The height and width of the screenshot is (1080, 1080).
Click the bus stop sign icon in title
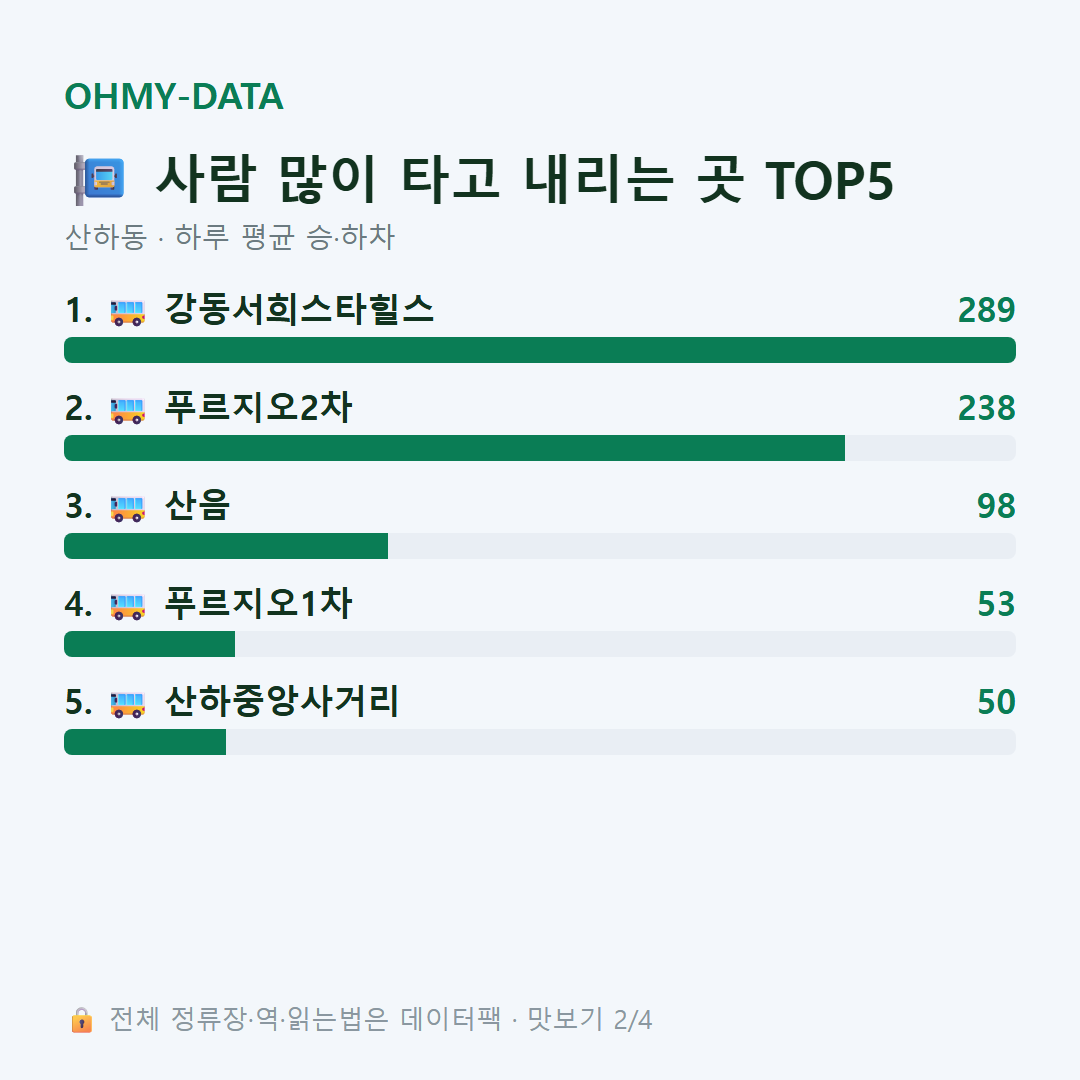(99, 180)
